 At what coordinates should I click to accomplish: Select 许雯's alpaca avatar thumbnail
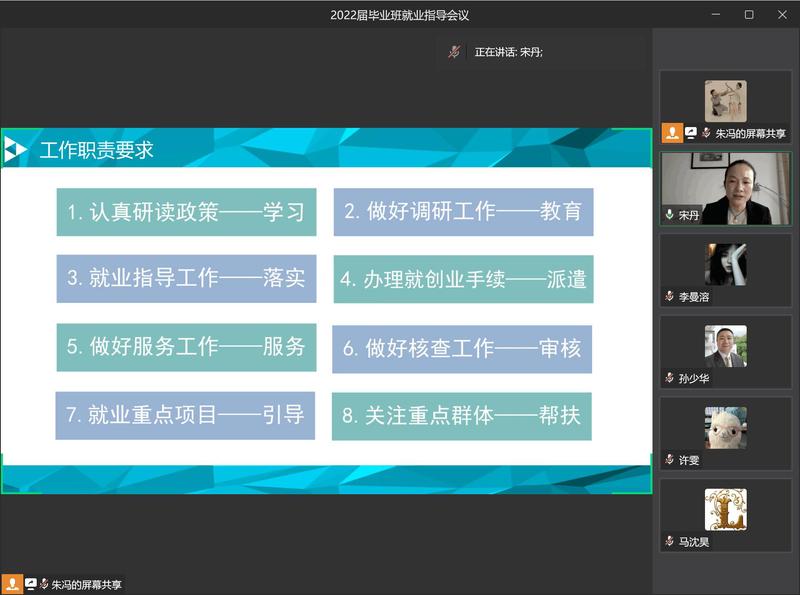point(725,428)
